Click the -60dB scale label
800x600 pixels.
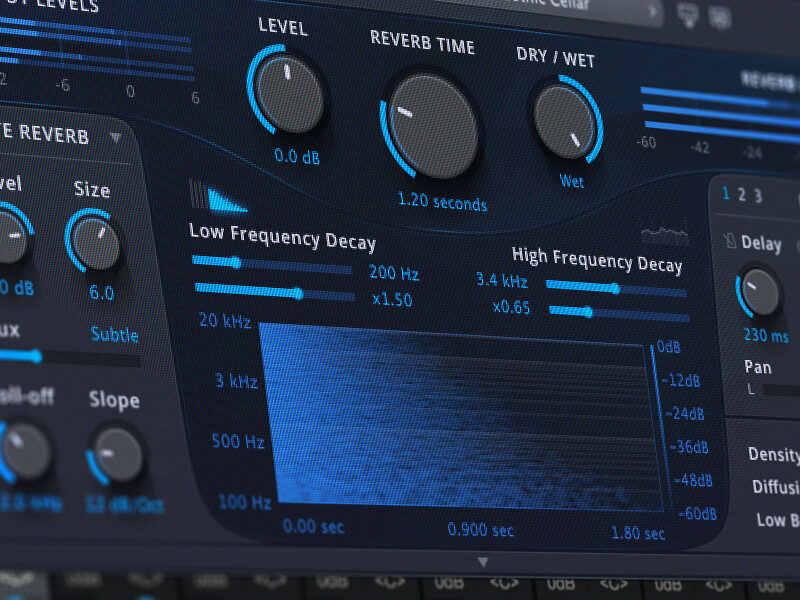point(697,513)
